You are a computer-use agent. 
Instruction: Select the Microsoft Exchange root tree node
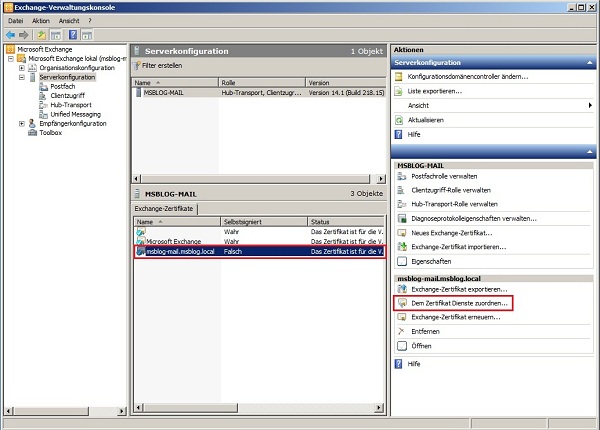[45, 49]
